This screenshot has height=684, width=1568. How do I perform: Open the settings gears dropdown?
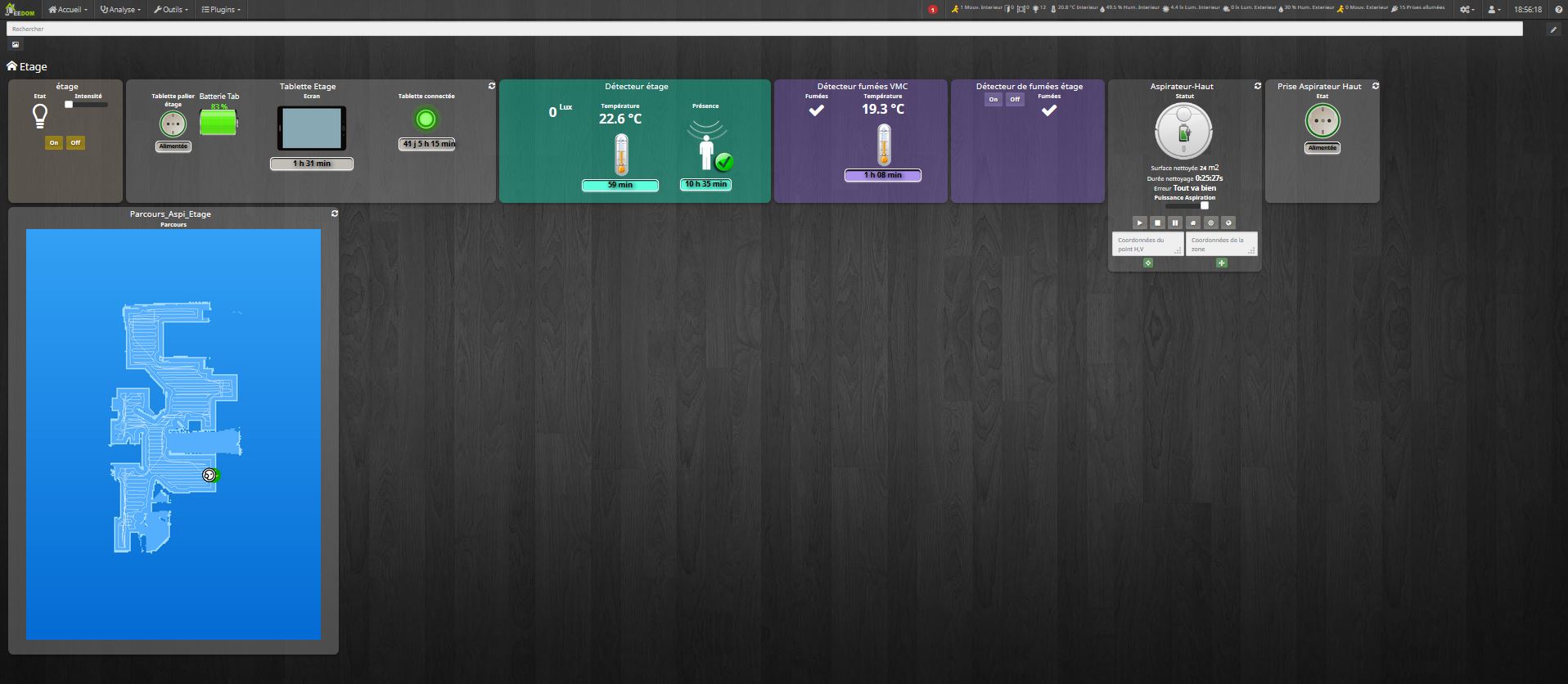point(1467,10)
